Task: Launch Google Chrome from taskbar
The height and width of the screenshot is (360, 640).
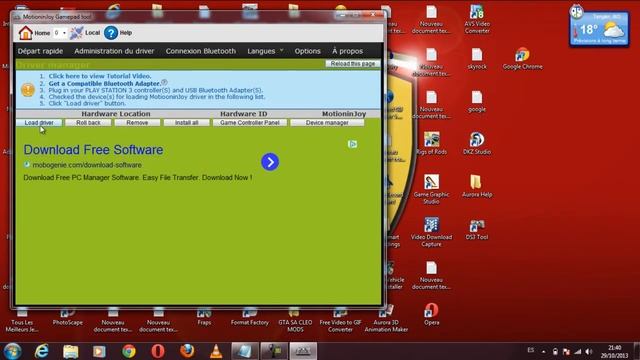Action: click(x=129, y=351)
